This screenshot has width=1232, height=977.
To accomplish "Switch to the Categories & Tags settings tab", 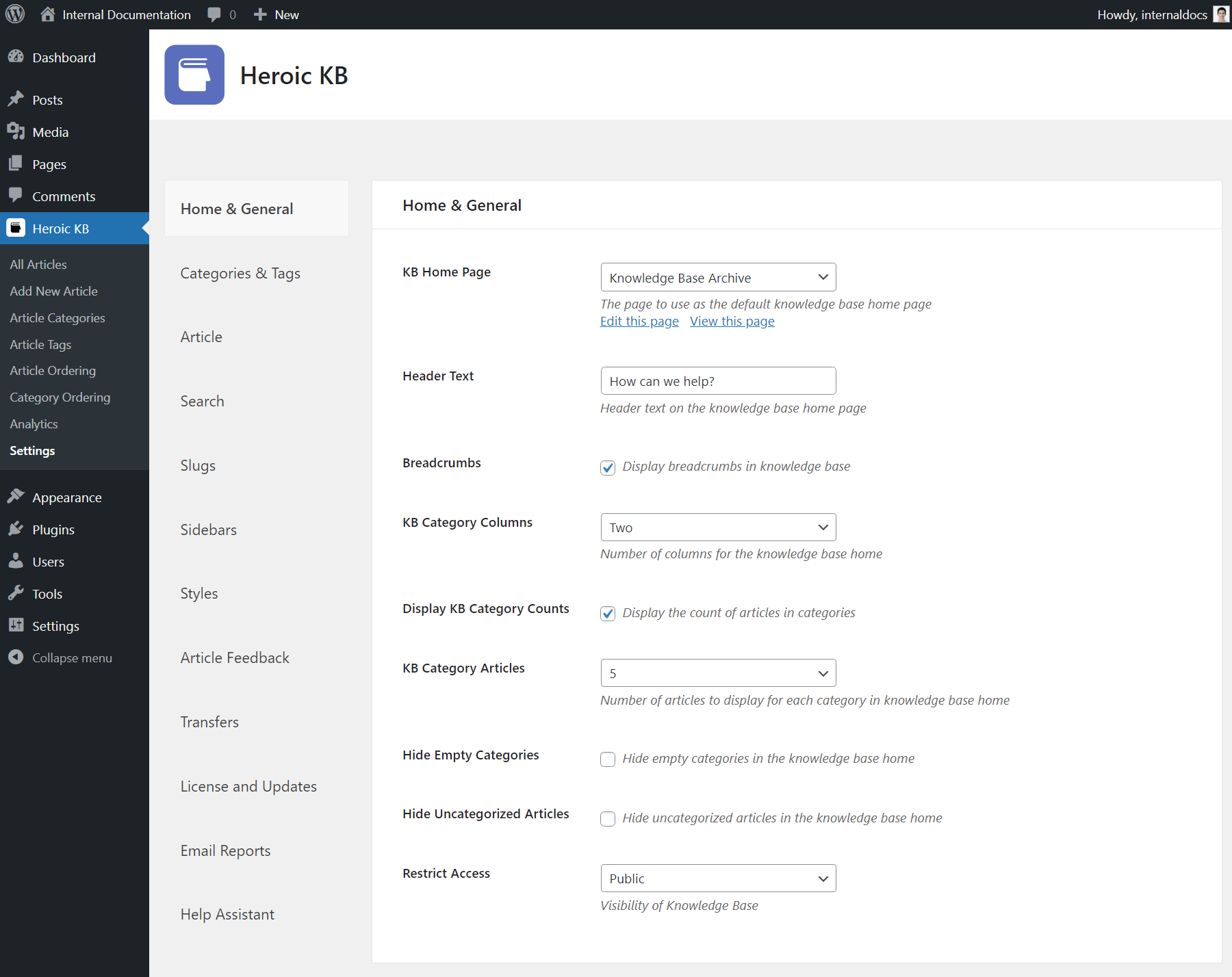I will coord(240,273).
